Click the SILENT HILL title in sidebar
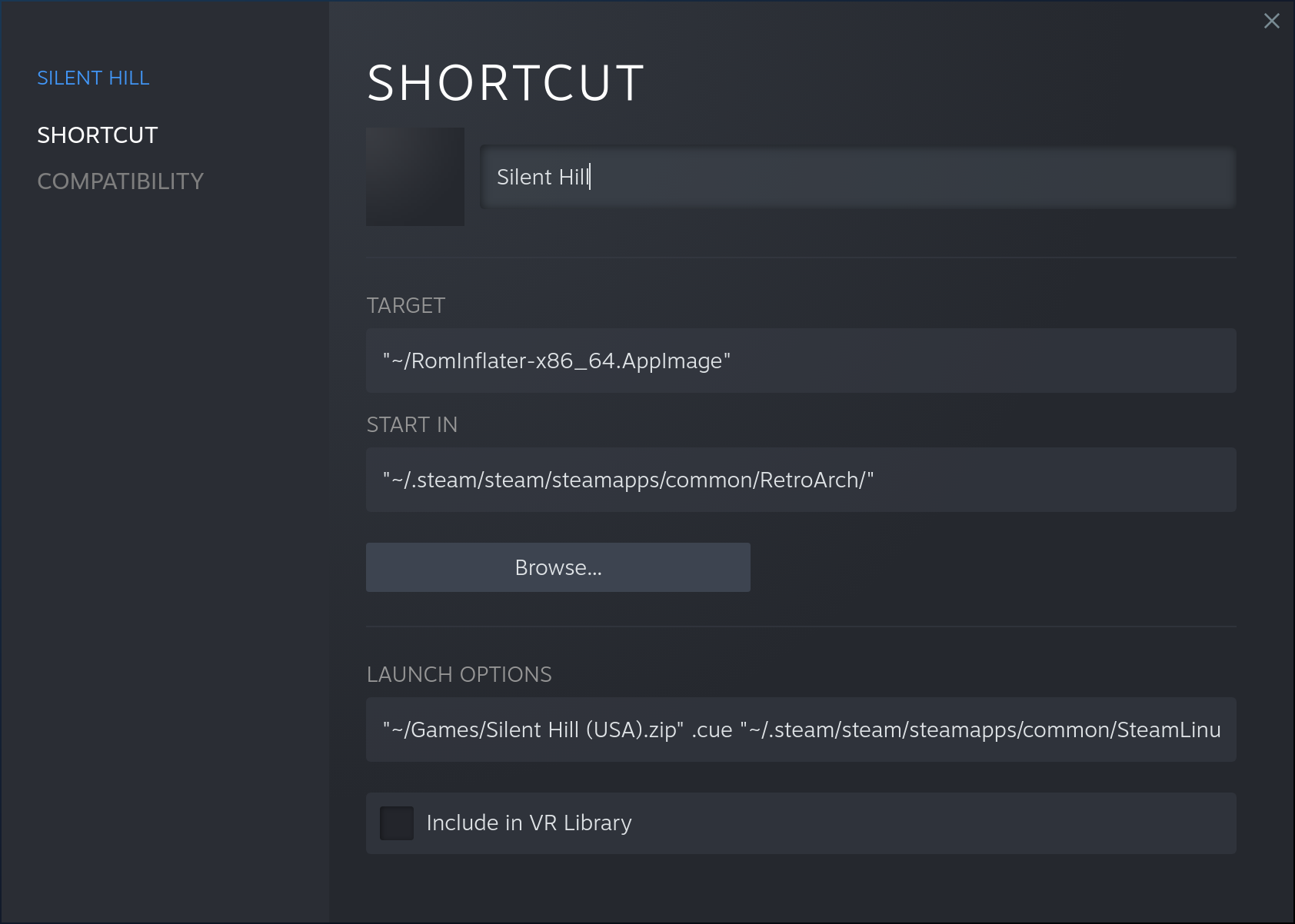The height and width of the screenshot is (924, 1295). tap(93, 78)
